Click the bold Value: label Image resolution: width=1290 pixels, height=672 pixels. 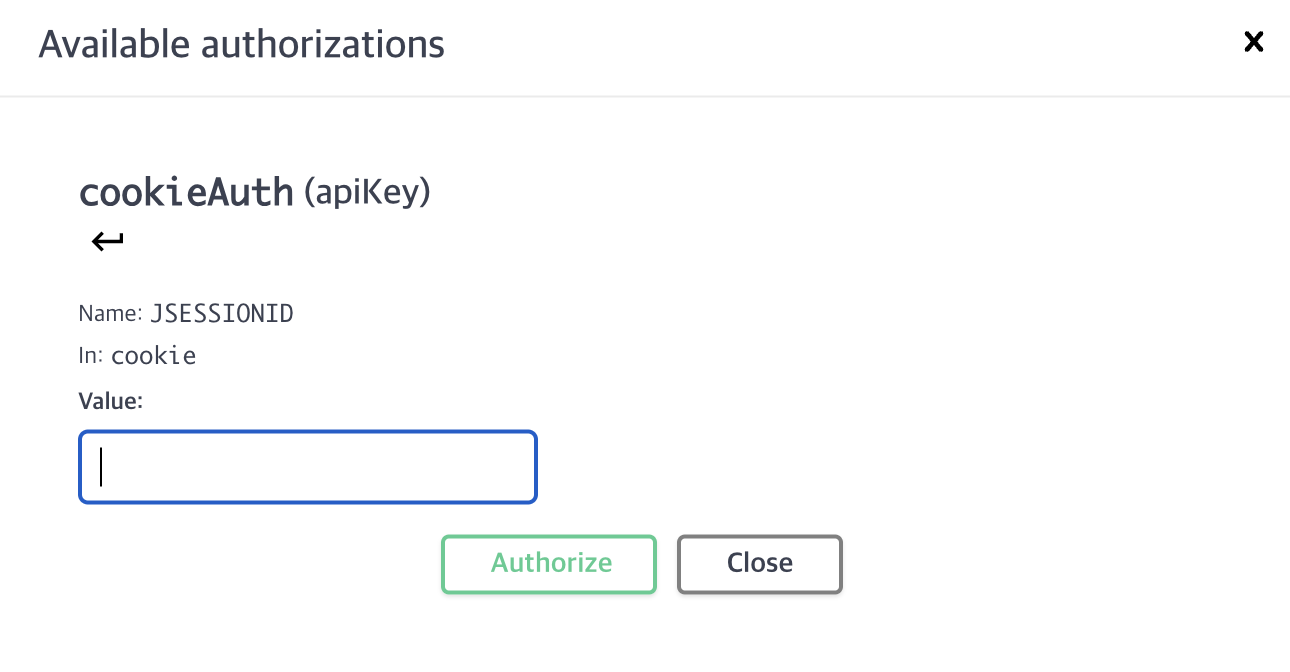(110, 401)
